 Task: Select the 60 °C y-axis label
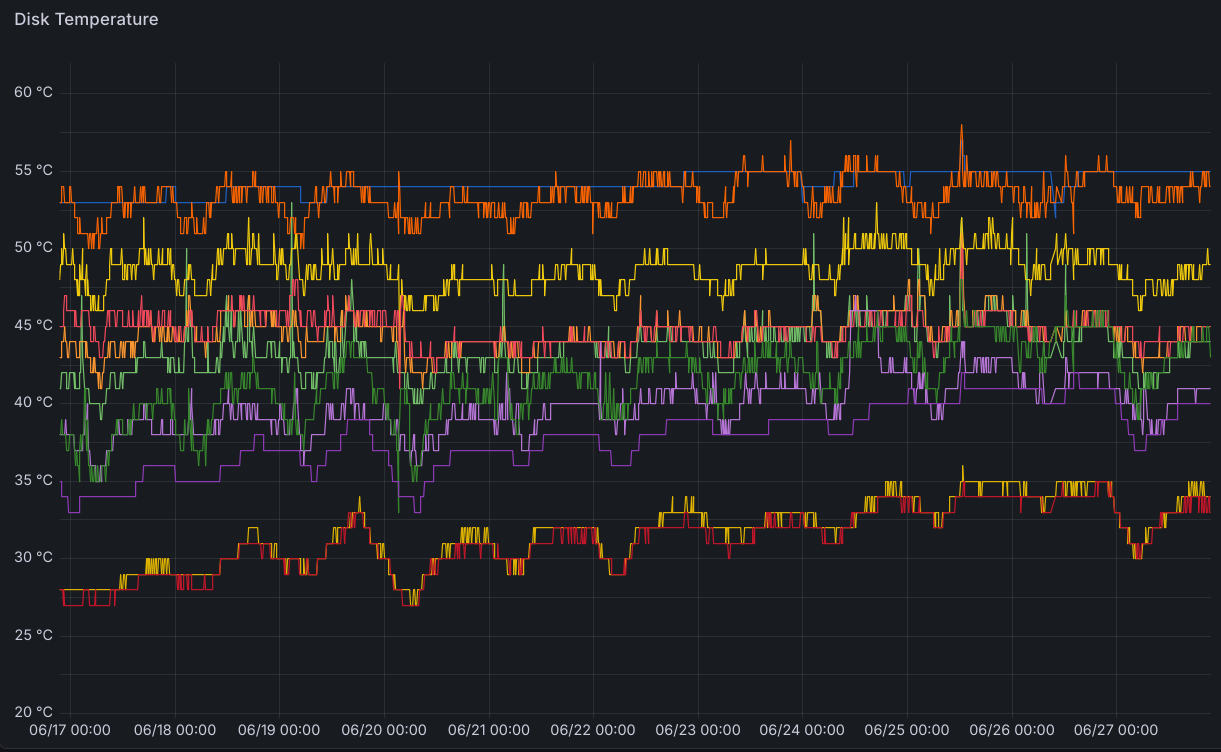click(x=33, y=92)
